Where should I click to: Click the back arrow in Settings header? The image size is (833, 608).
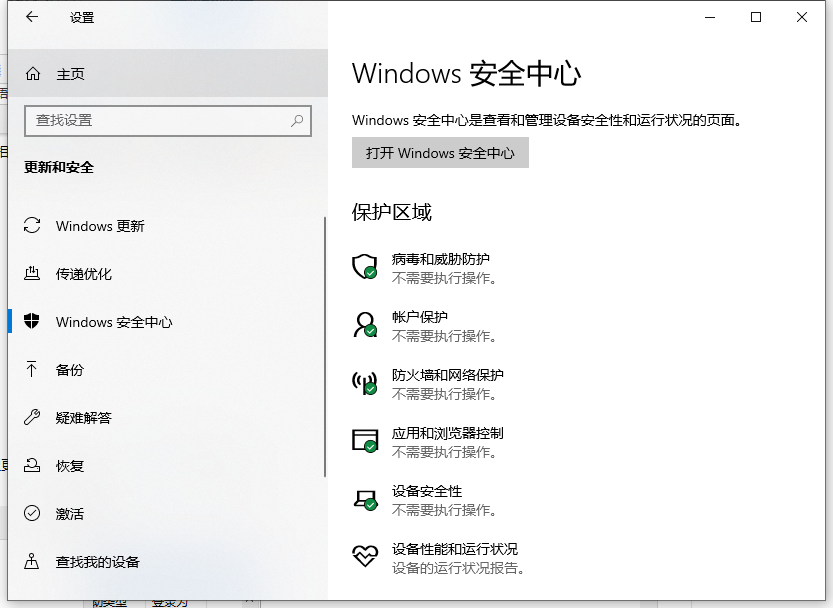(x=32, y=17)
